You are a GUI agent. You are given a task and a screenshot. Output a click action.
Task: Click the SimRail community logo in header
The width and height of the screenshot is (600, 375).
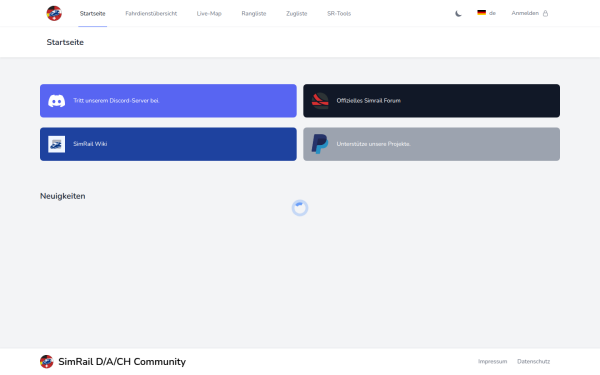54,13
